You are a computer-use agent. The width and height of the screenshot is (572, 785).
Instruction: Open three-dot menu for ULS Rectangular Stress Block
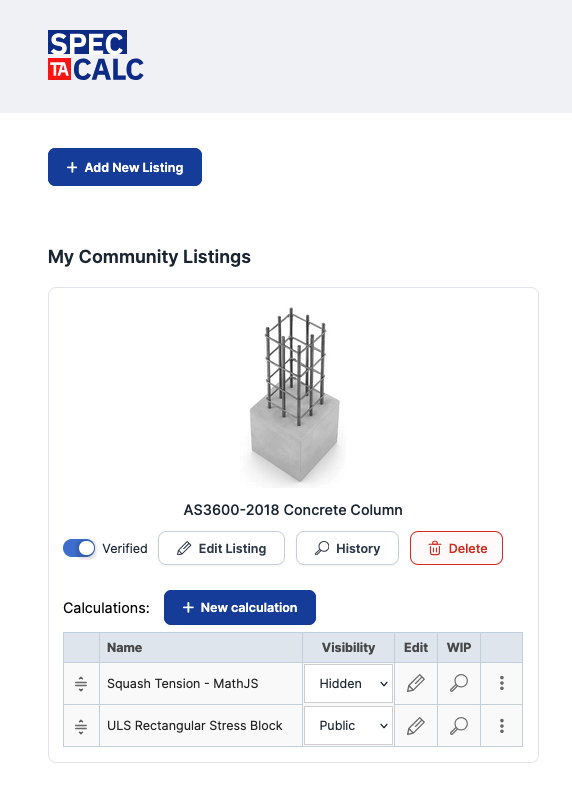tap(501, 725)
